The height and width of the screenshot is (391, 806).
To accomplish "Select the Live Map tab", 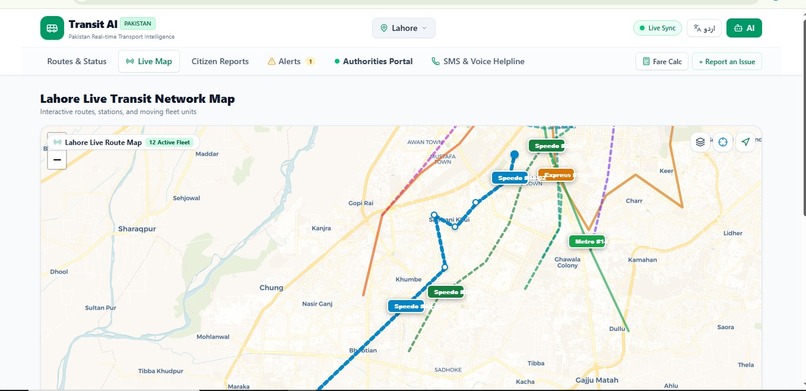I will click(x=149, y=61).
